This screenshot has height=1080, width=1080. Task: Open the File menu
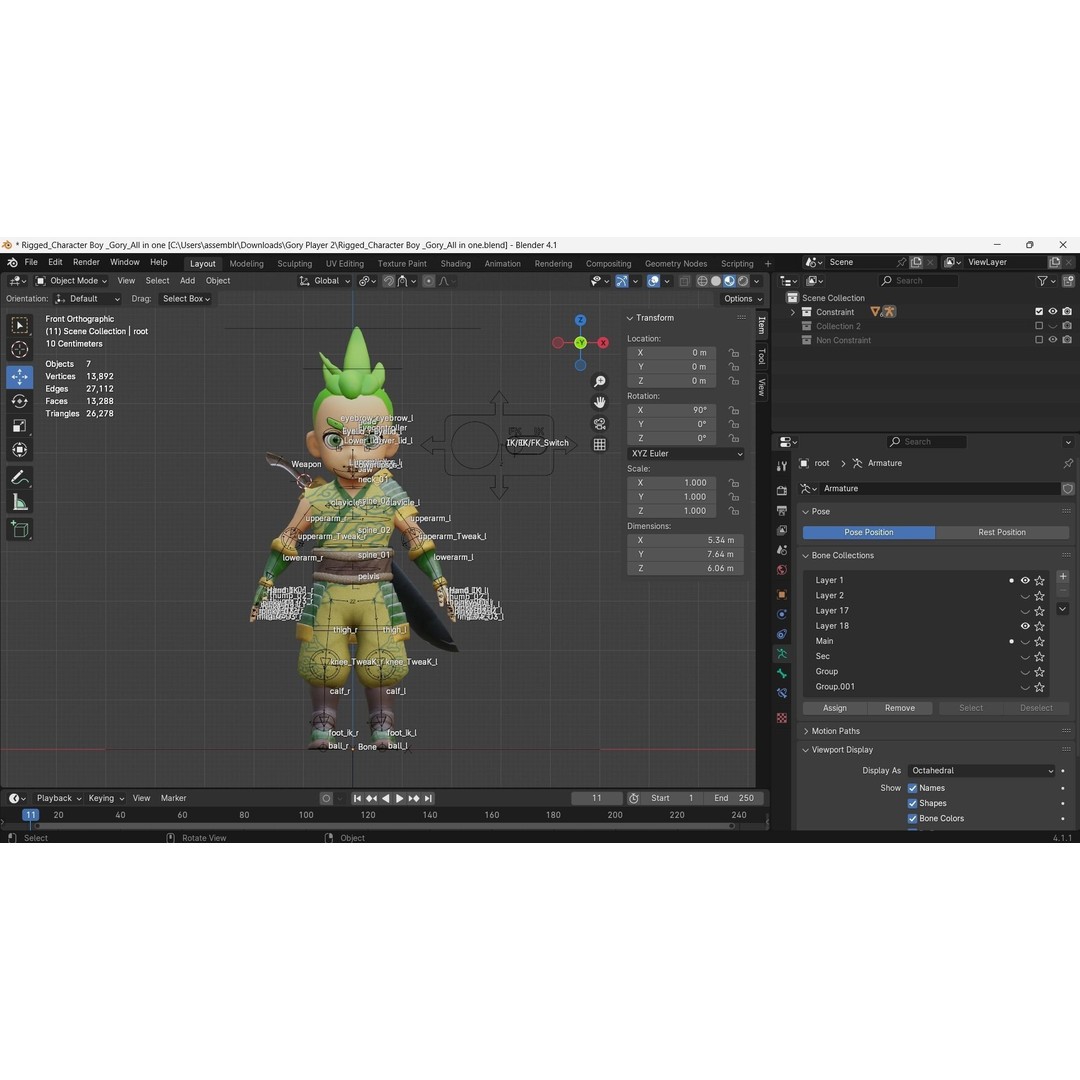click(x=31, y=262)
